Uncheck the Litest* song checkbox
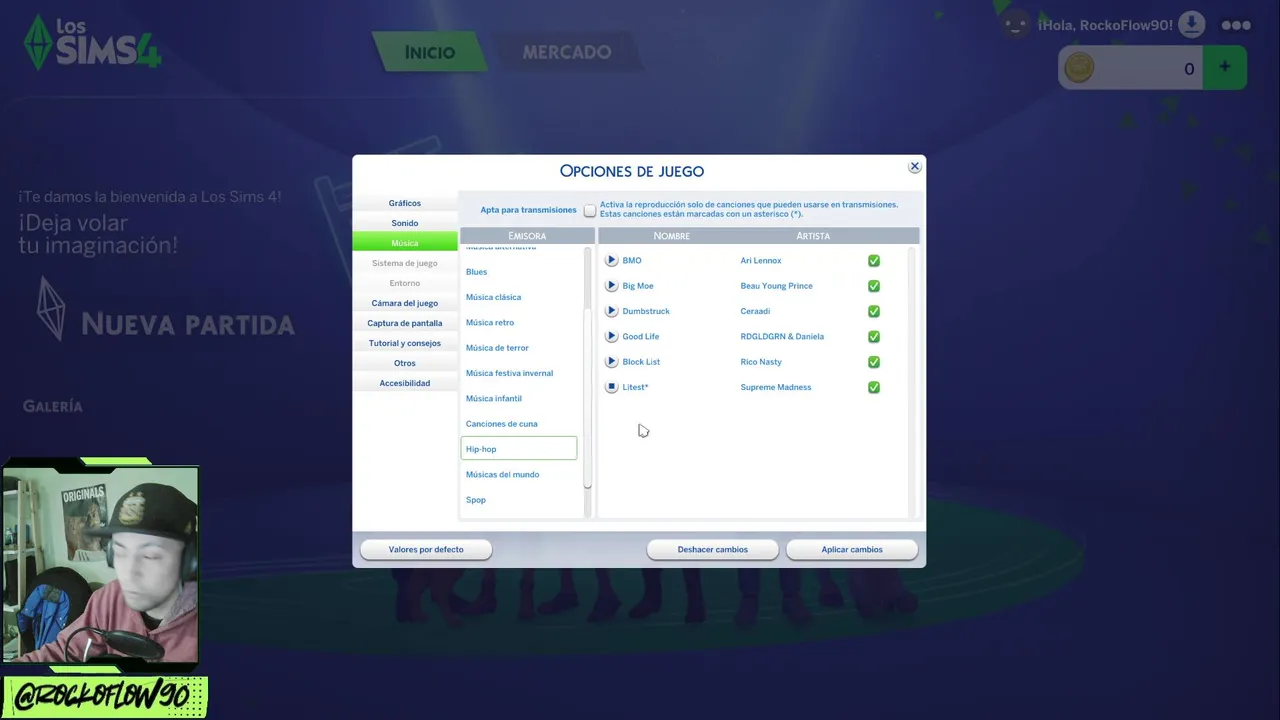This screenshot has height=720, width=1280. point(874,387)
